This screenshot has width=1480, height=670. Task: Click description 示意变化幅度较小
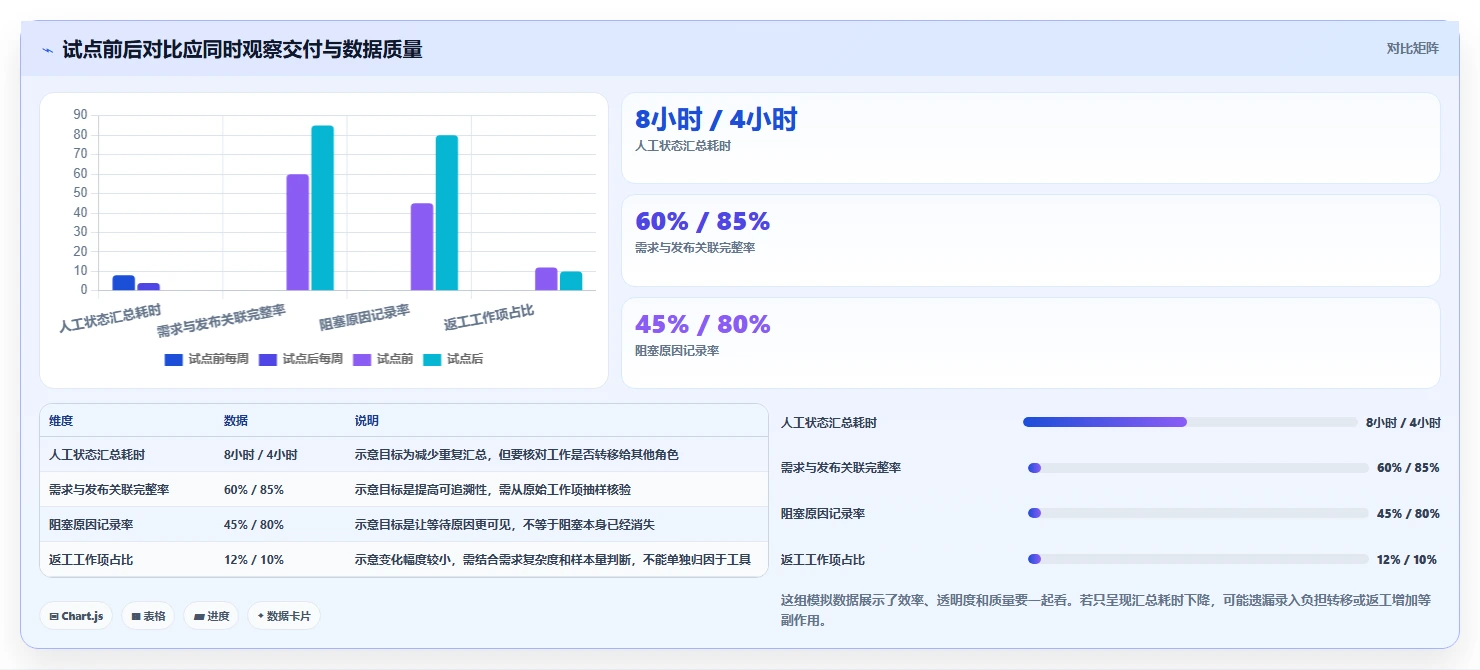[553, 560]
